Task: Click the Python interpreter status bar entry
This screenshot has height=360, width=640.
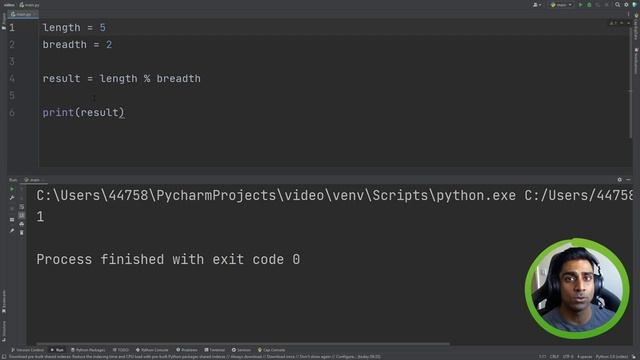Action: (612, 357)
